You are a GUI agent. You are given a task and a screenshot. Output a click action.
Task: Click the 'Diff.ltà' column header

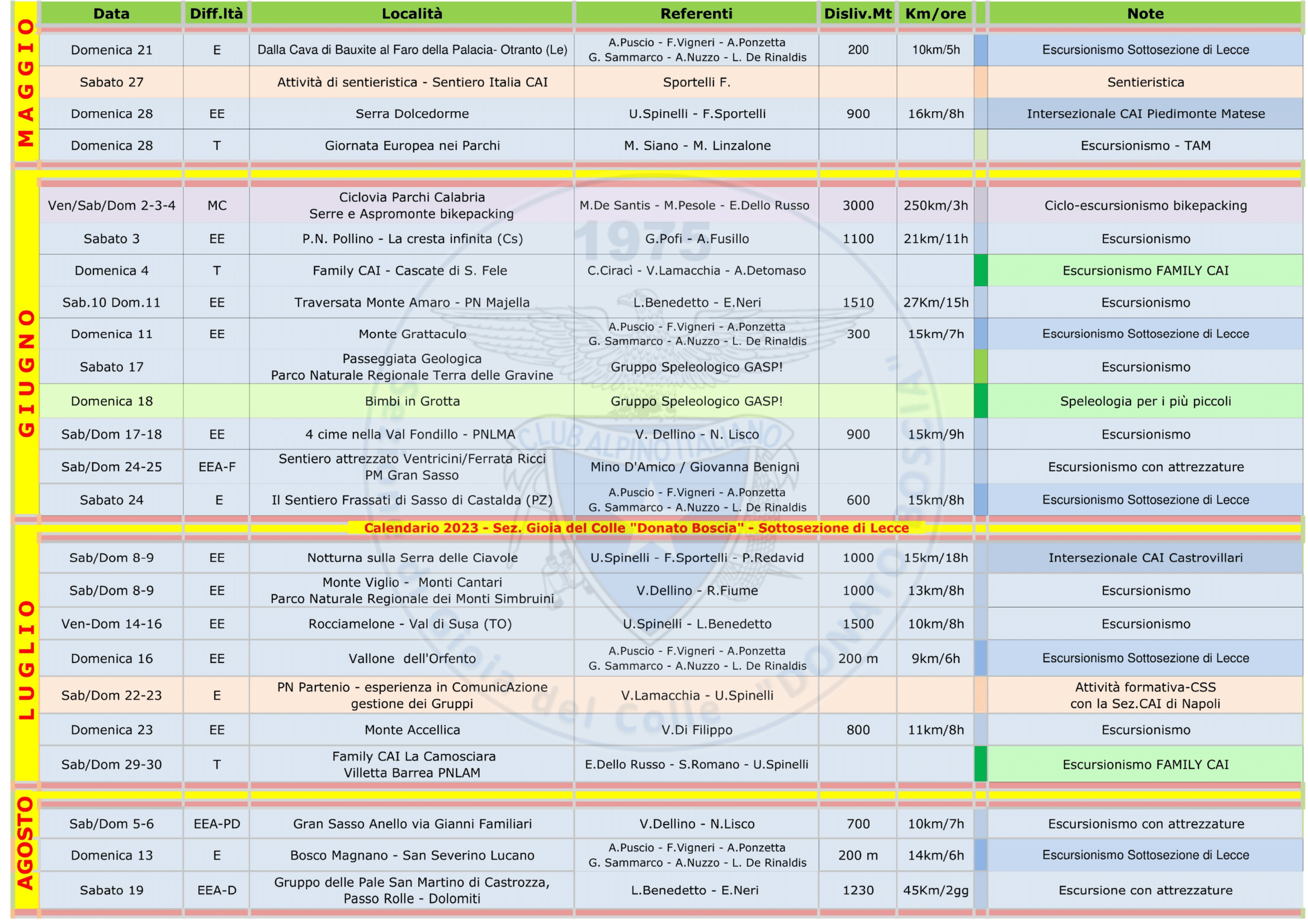216,13
